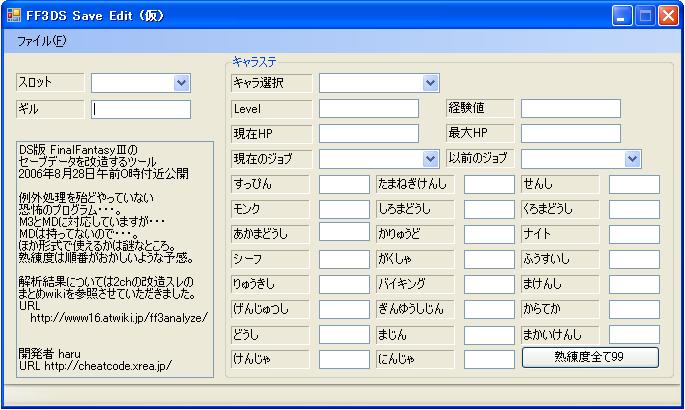This screenshot has width=685, height=410.
Task: Minimize the FF3DS Save Edit window
Action: (x=622, y=16)
